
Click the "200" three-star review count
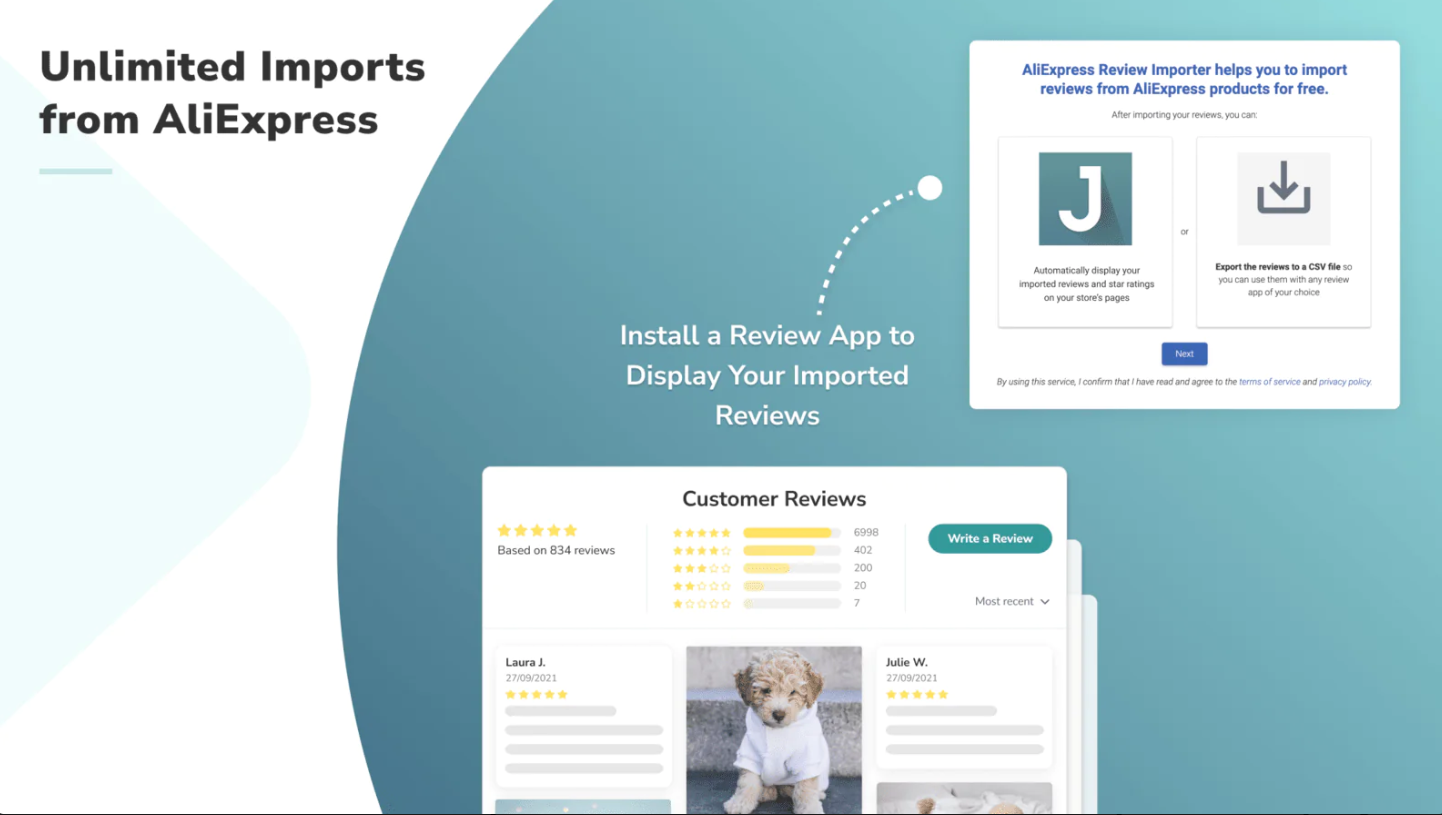pyautogui.click(x=863, y=568)
